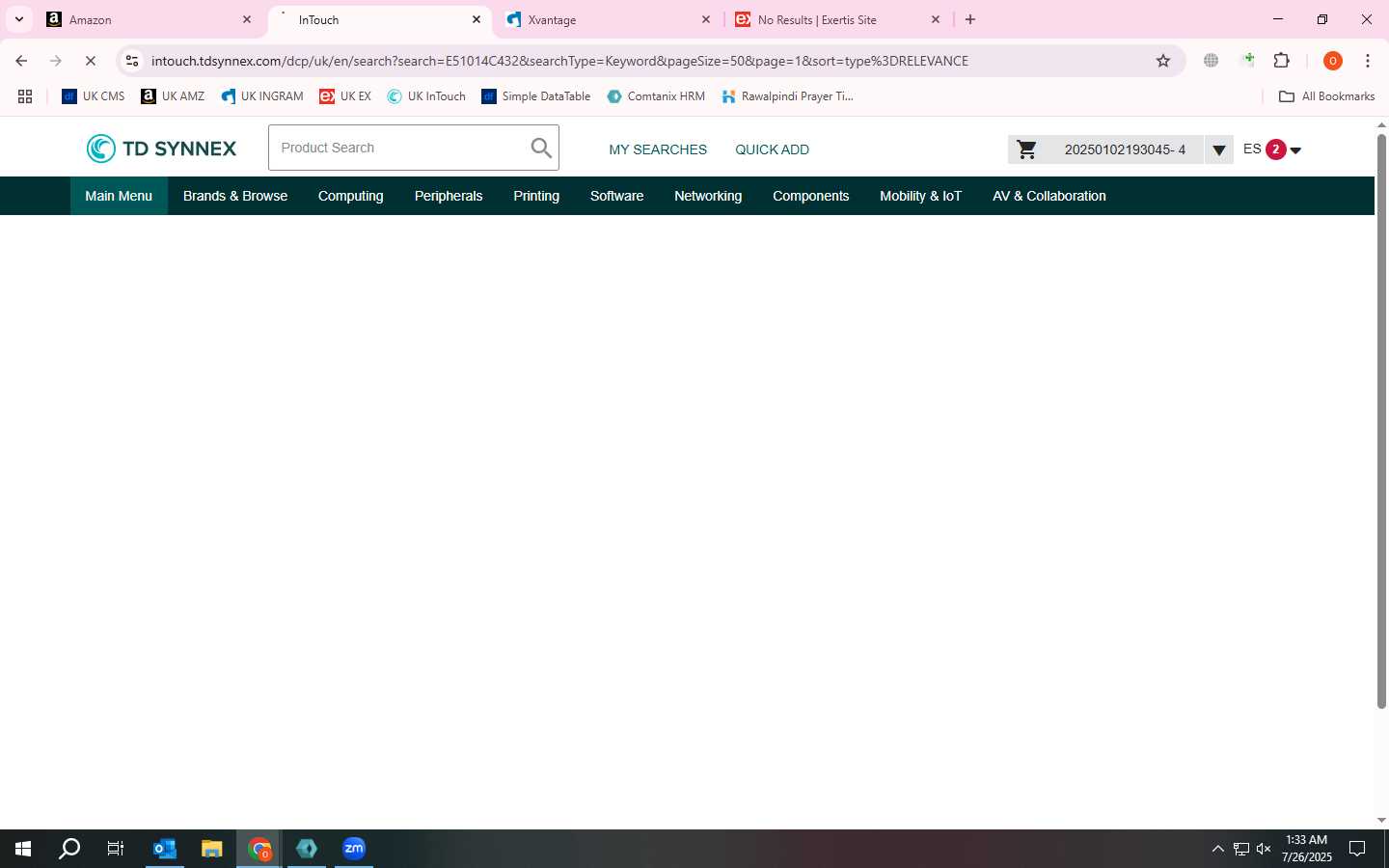Open the Main Menu item
The width and height of the screenshot is (1389, 868).
[119, 196]
